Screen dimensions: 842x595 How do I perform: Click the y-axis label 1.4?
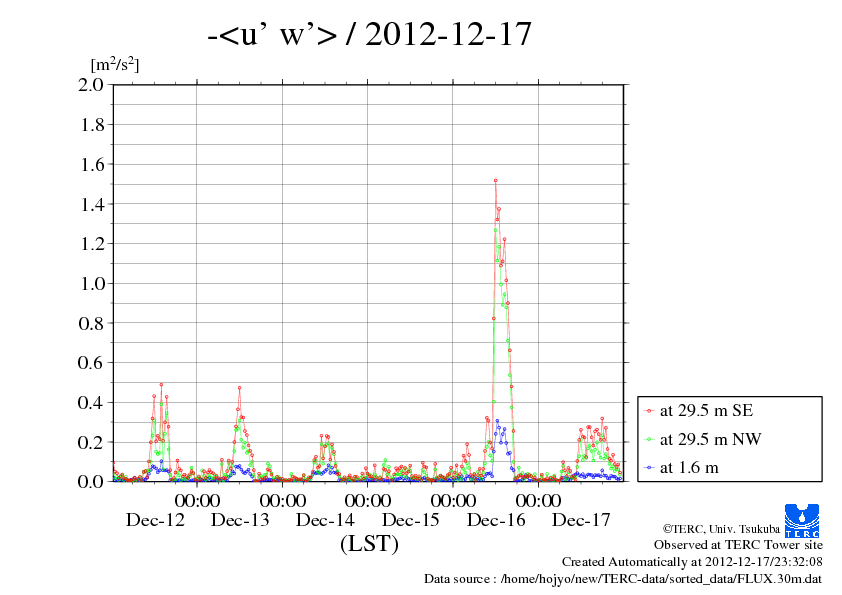click(x=91, y=204)
